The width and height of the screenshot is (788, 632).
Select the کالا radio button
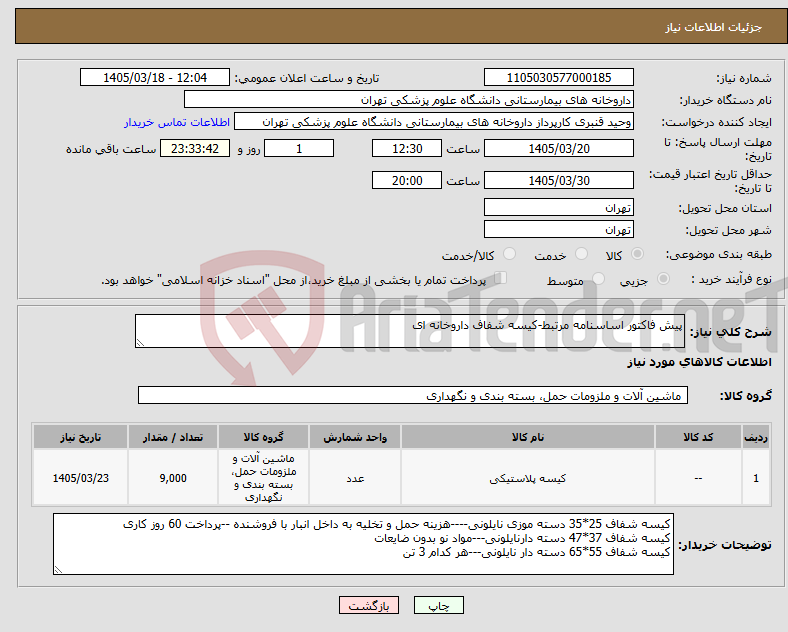(637, 254)
